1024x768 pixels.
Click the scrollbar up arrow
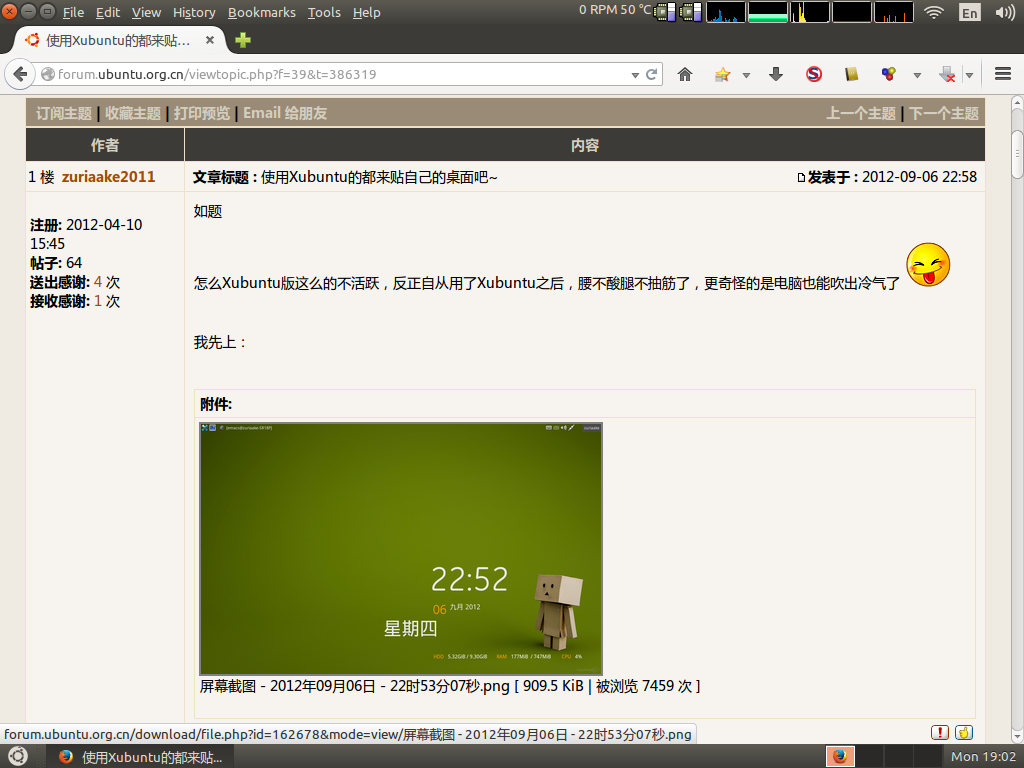point(1017,103)
